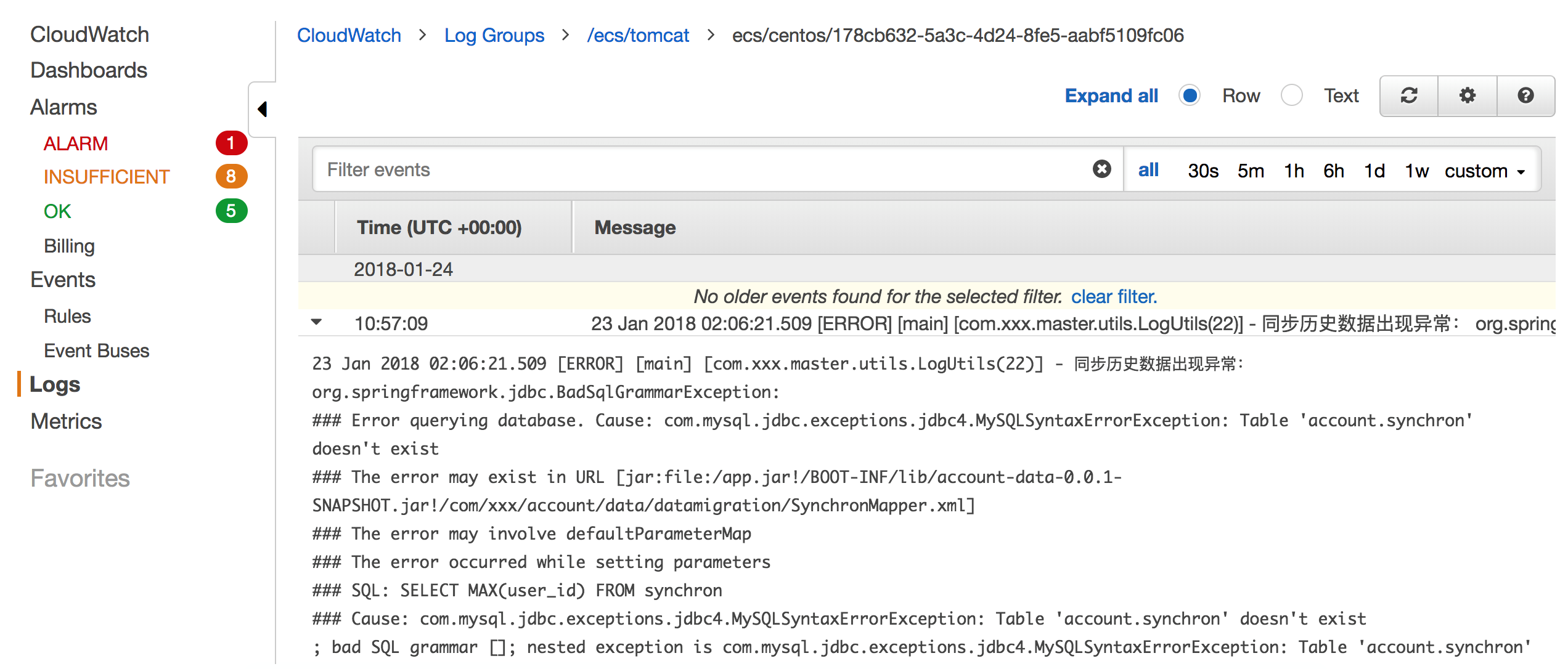Select the 'all' time range option

coord(1148,169)
